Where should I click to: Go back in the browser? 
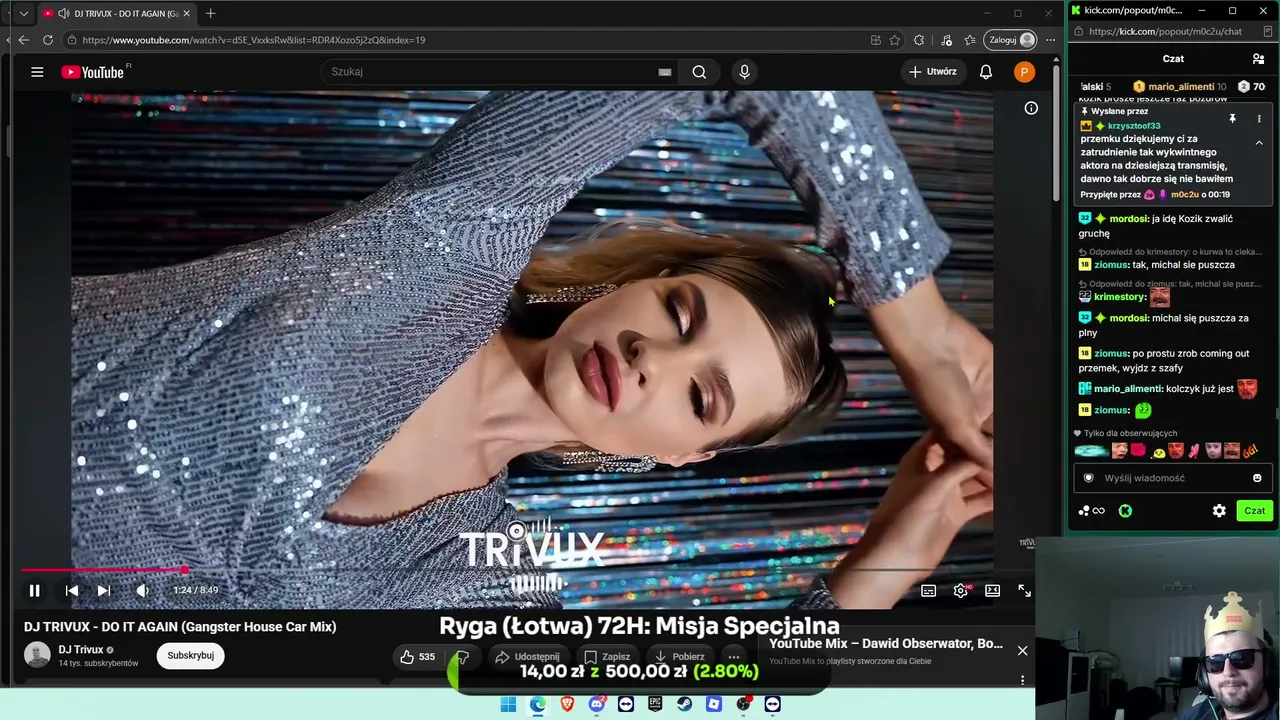pyautogui.click(x=24, y=40)
